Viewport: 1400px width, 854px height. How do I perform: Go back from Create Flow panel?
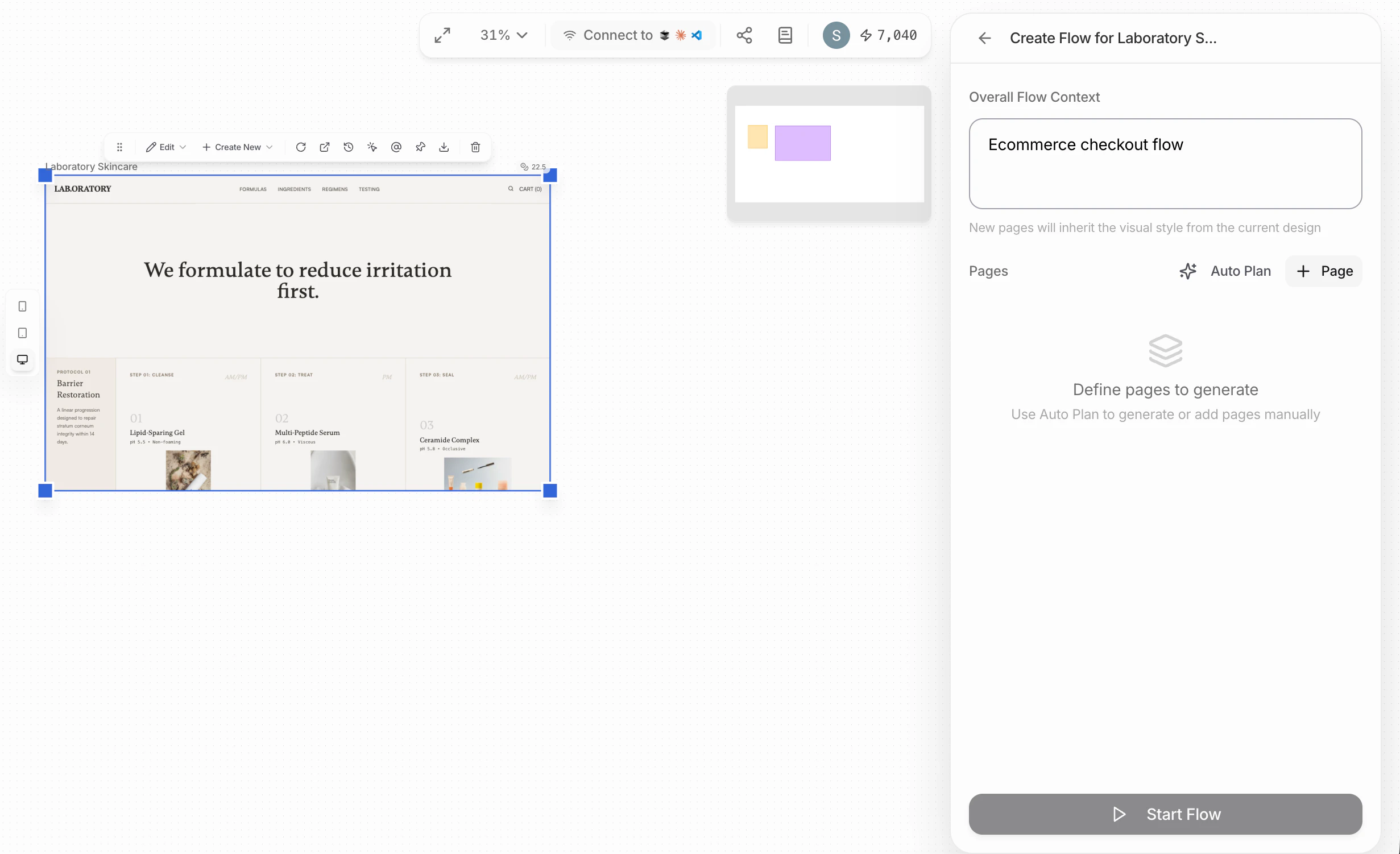point(984,38)
